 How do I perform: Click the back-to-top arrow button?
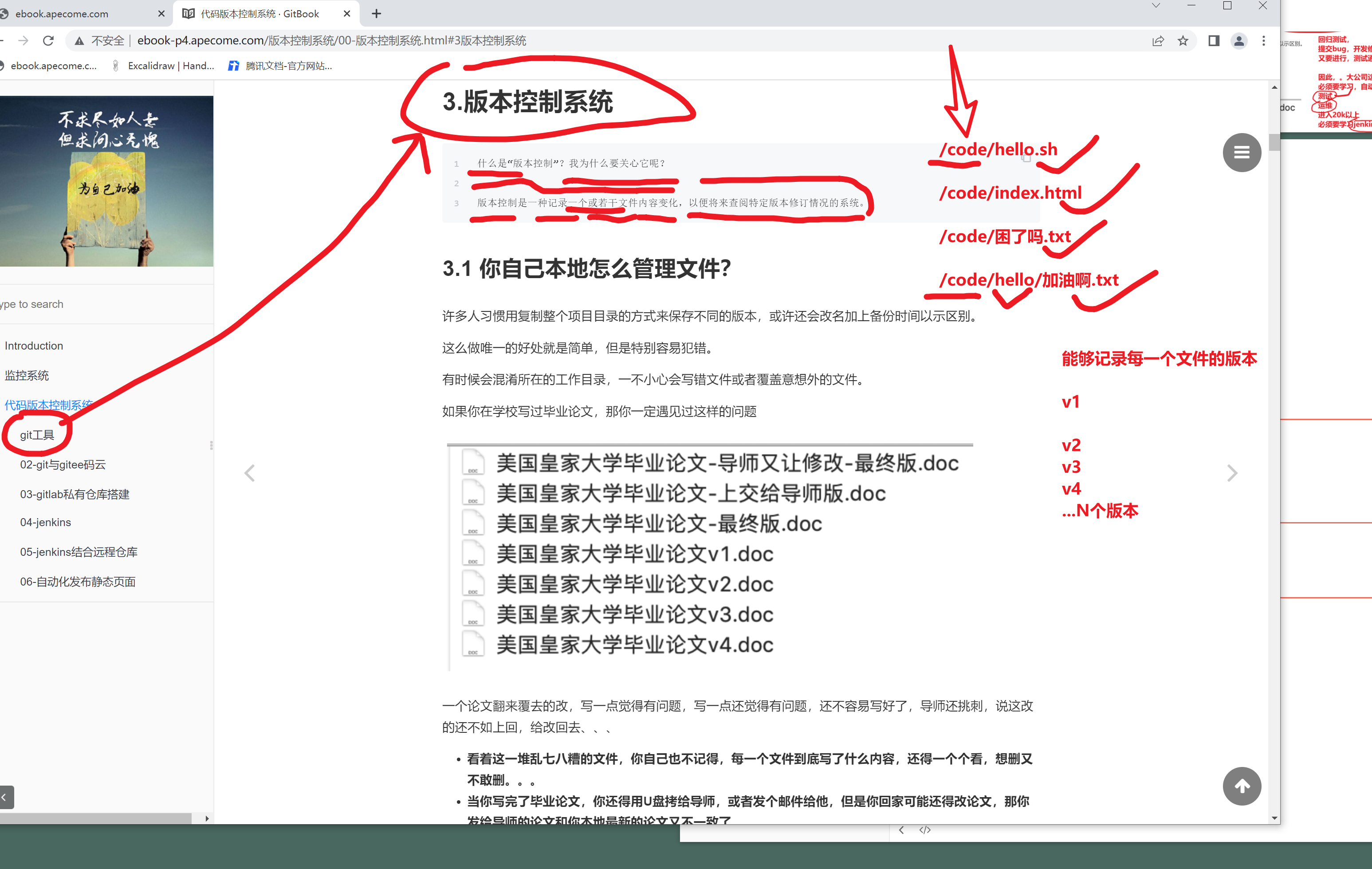[1242, 786]
